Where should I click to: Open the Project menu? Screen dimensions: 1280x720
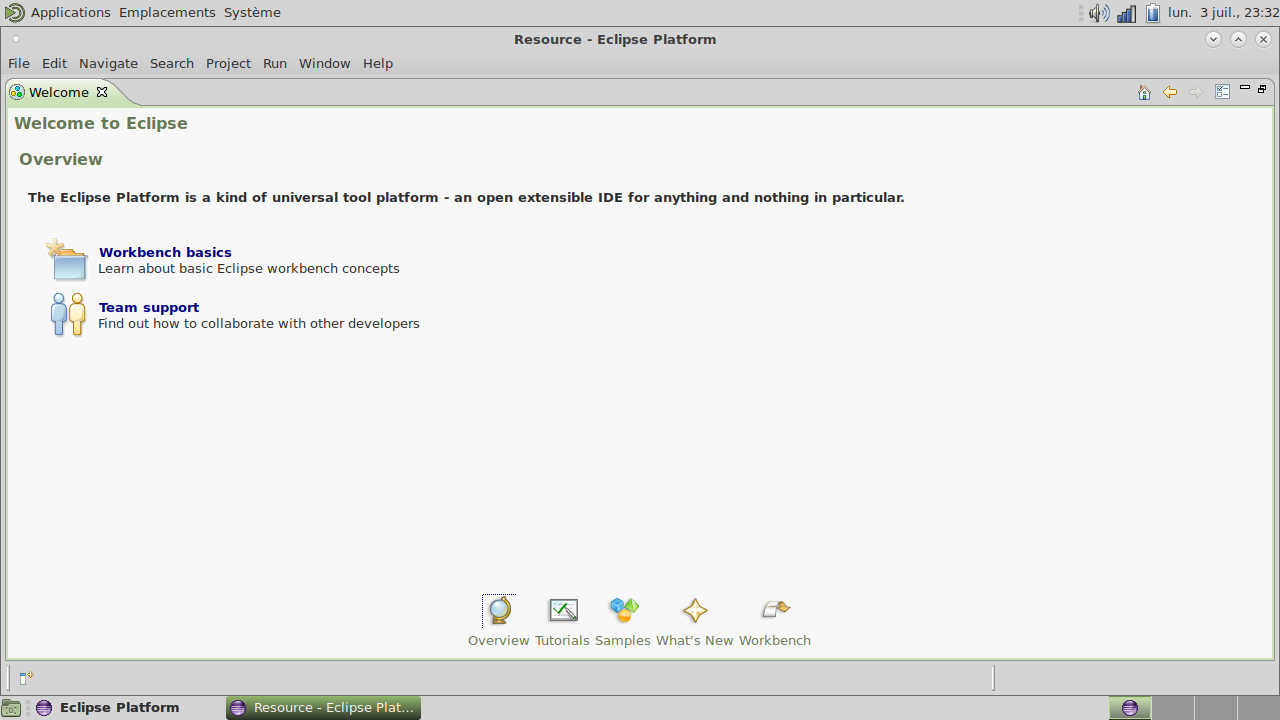click(228, 63)
